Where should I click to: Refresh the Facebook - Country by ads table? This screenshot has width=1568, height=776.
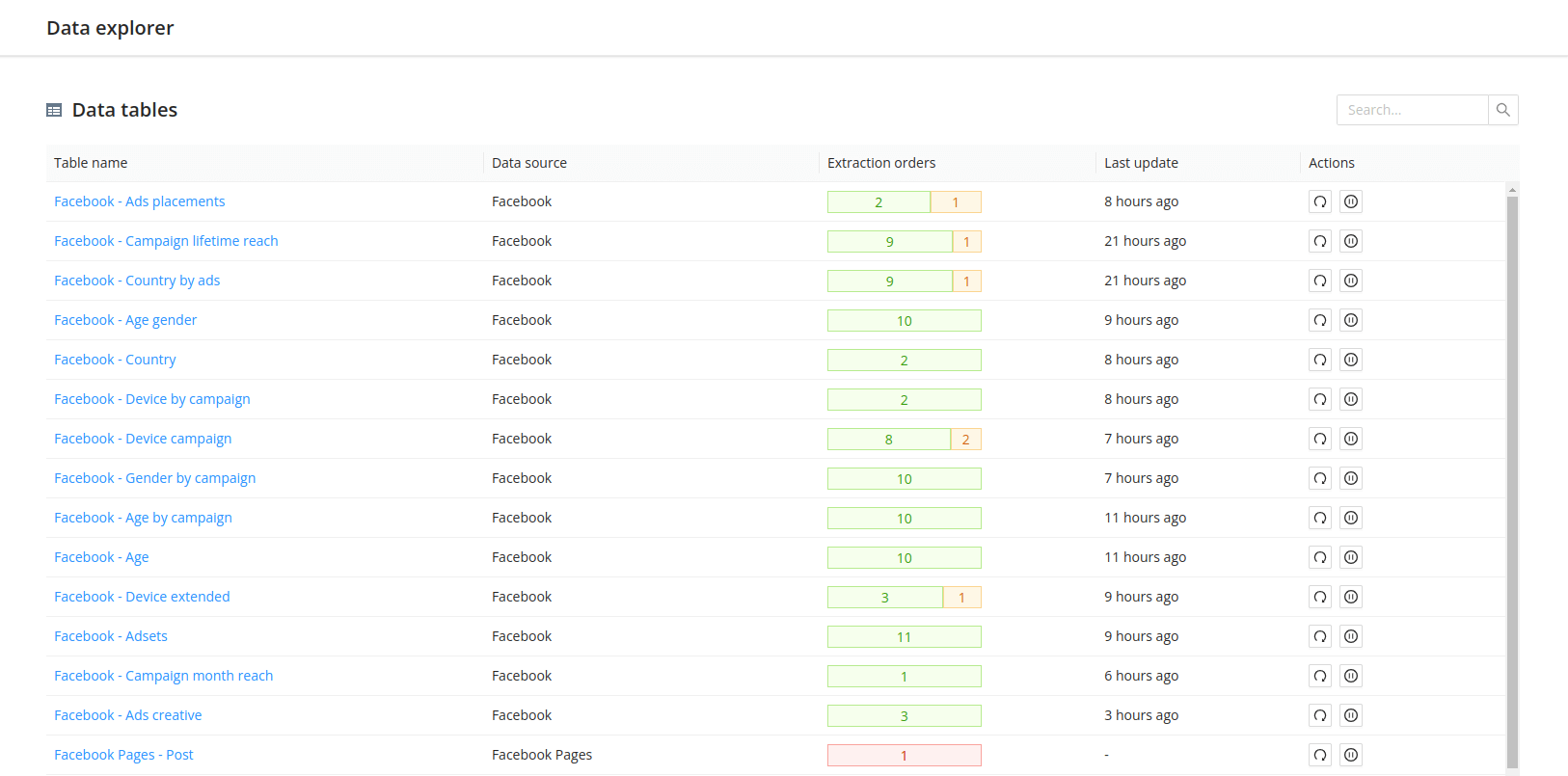click(1320, 281)
